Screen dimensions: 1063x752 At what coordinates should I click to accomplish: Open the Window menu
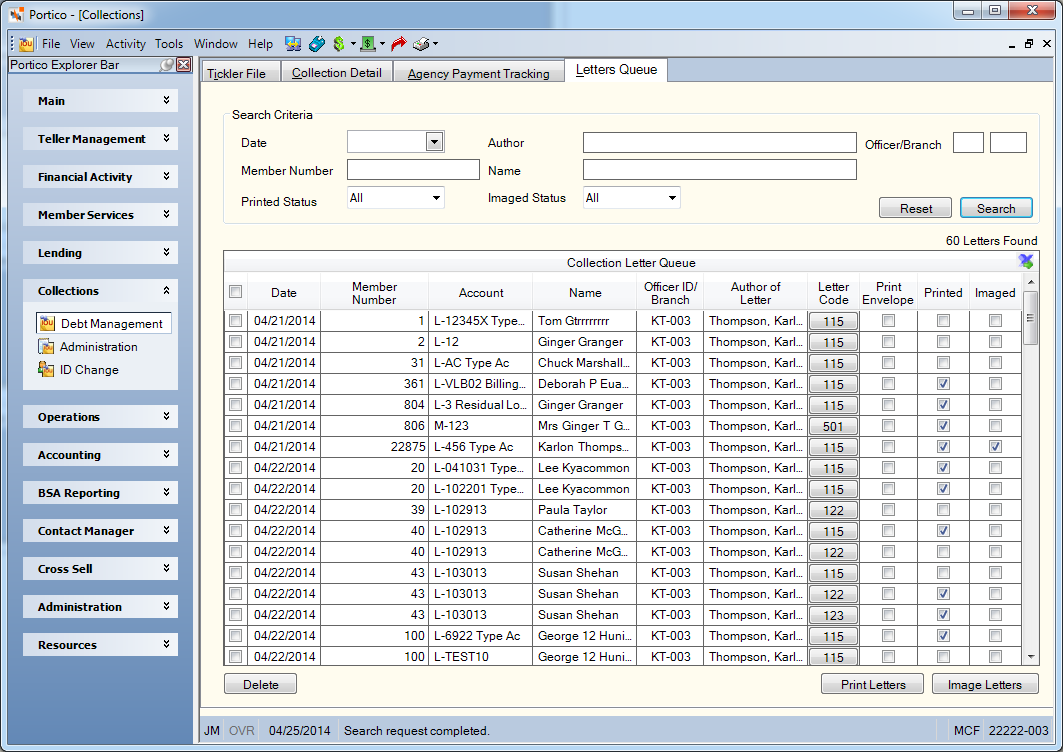[x=216, y=44]
